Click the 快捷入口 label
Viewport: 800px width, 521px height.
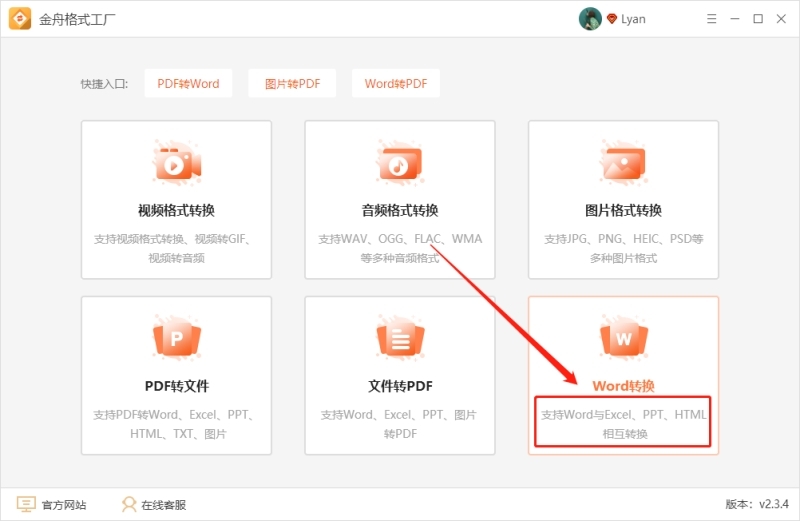tap(104, 84)
